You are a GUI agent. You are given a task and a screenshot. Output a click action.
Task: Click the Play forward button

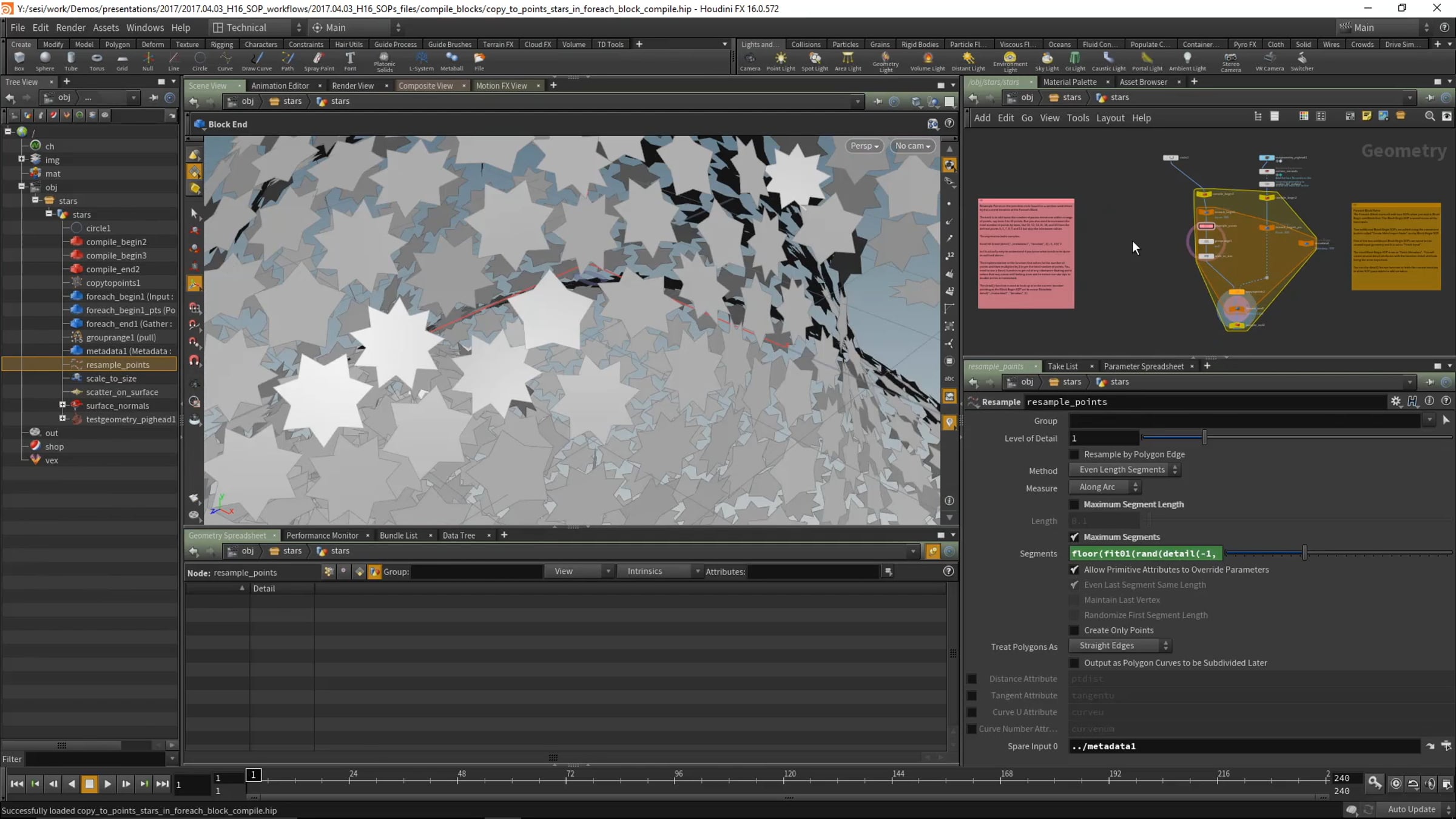coord(107,784)
